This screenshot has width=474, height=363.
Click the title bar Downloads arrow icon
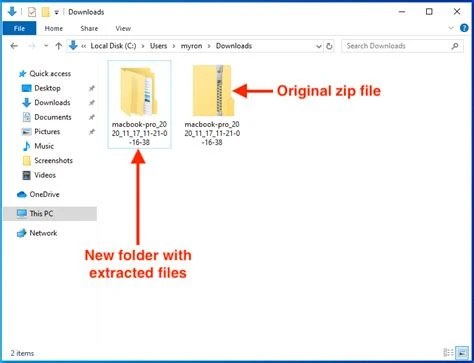coord(12,12)
